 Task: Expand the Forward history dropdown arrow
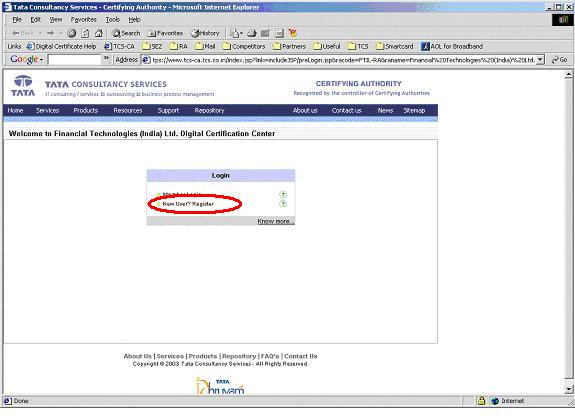61,33
